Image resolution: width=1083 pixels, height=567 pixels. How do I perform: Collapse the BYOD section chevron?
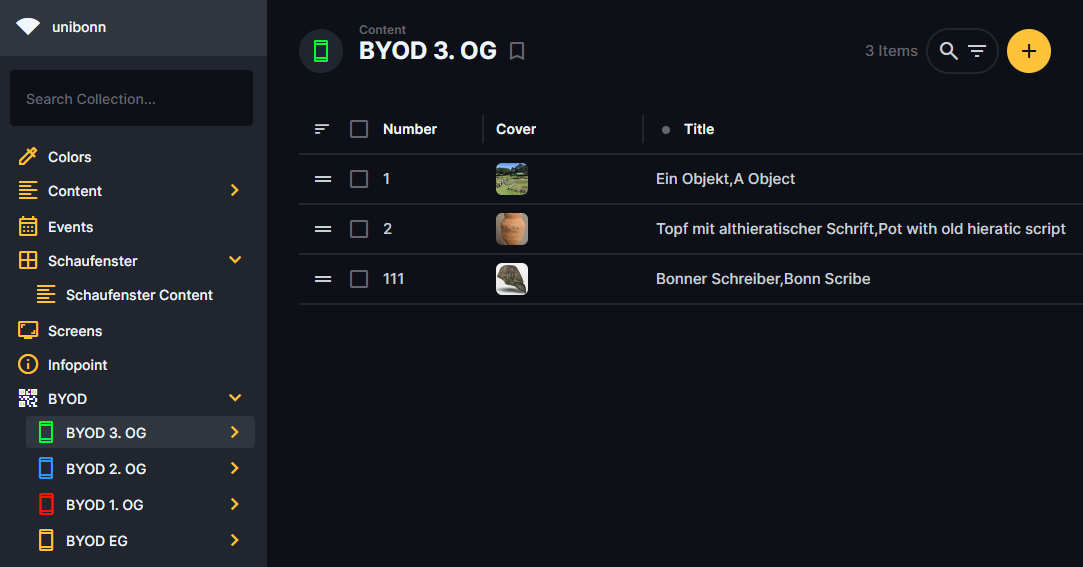[235, 398]
